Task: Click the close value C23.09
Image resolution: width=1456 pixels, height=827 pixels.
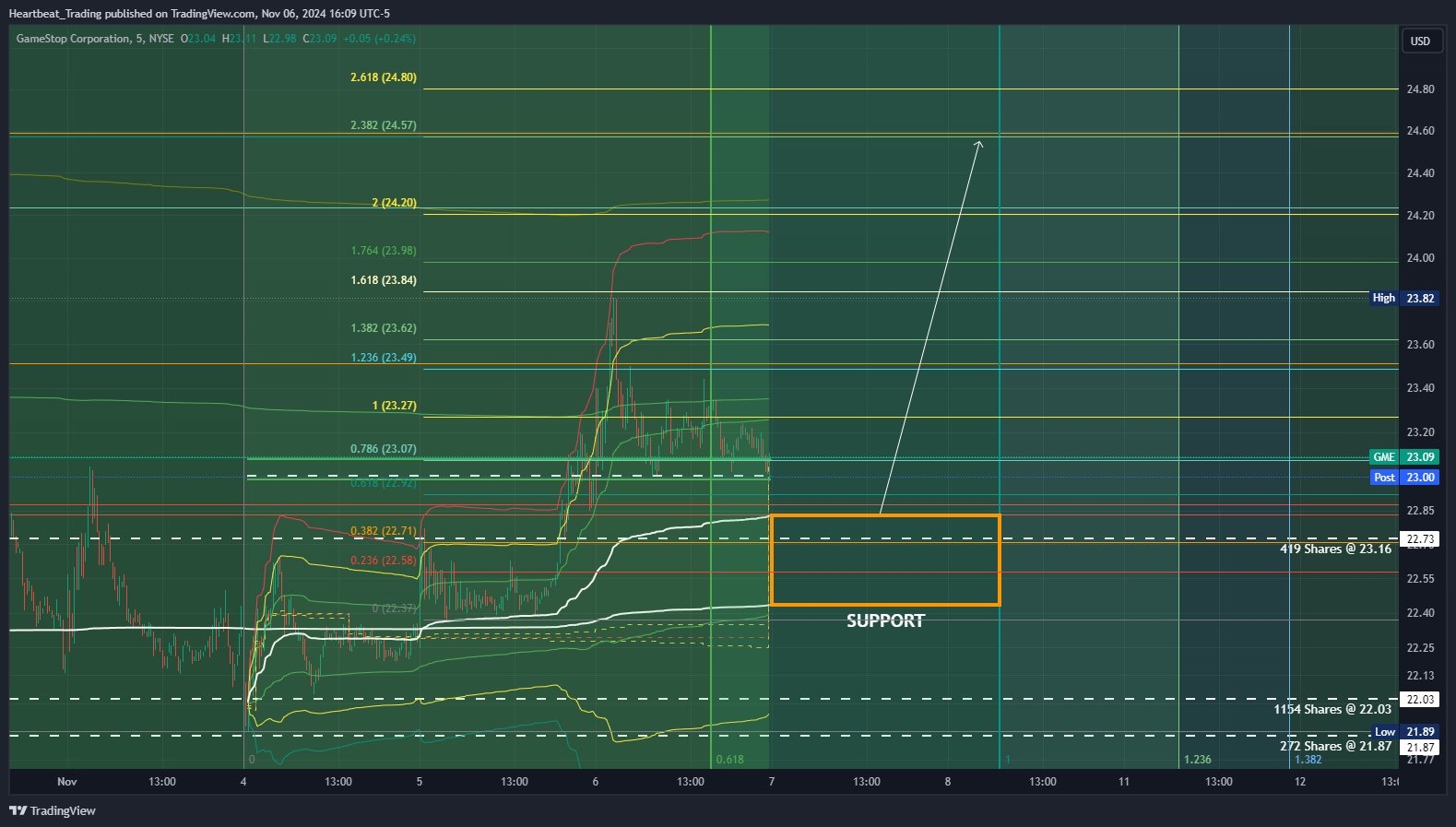Action: point(320,39)
